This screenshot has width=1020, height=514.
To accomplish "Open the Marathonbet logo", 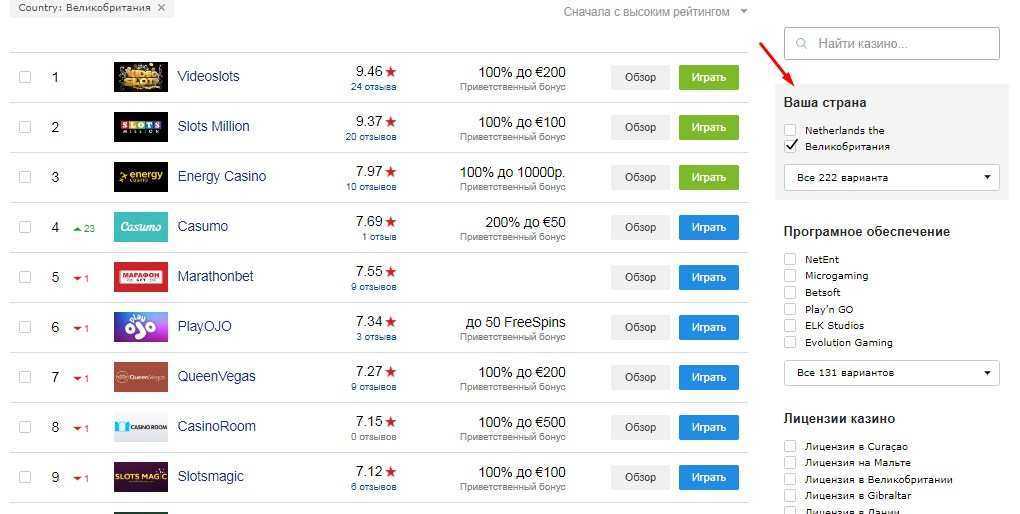I will [141, 277].
